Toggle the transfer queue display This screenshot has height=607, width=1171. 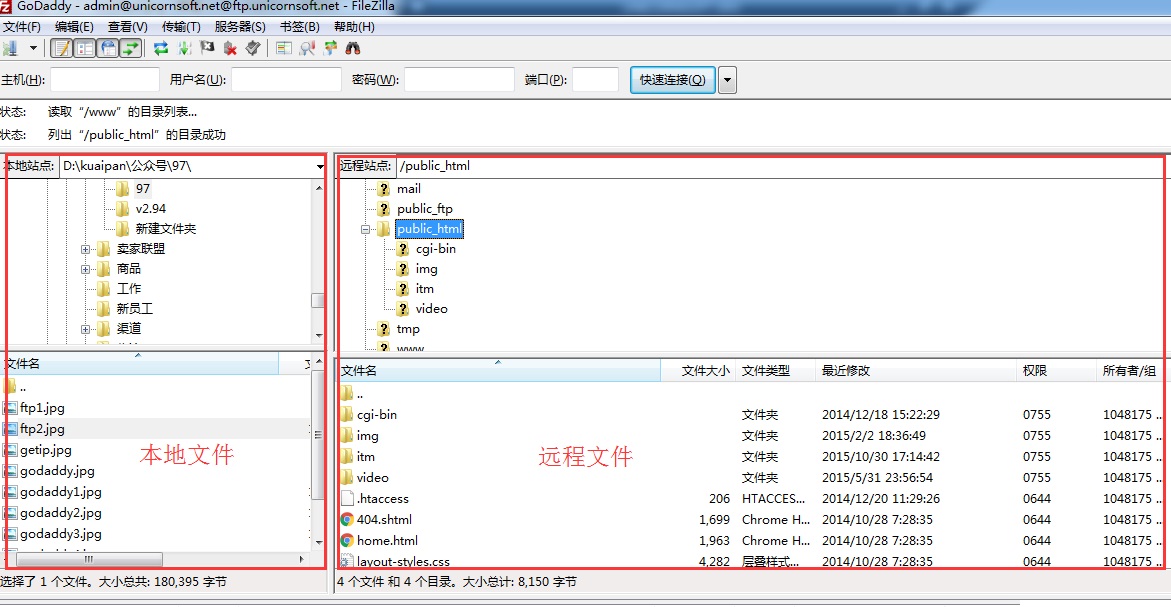coord(130,48)
